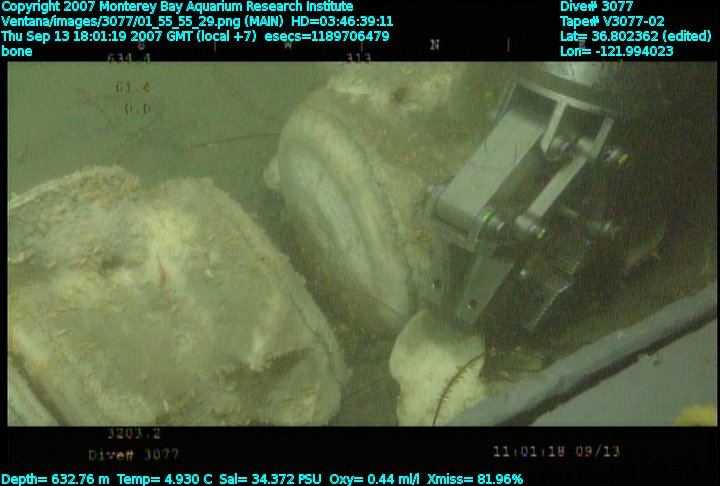The image size is (720, 486).
Task: Click the compass 'N' marker
Action: [x=434, y=45]
